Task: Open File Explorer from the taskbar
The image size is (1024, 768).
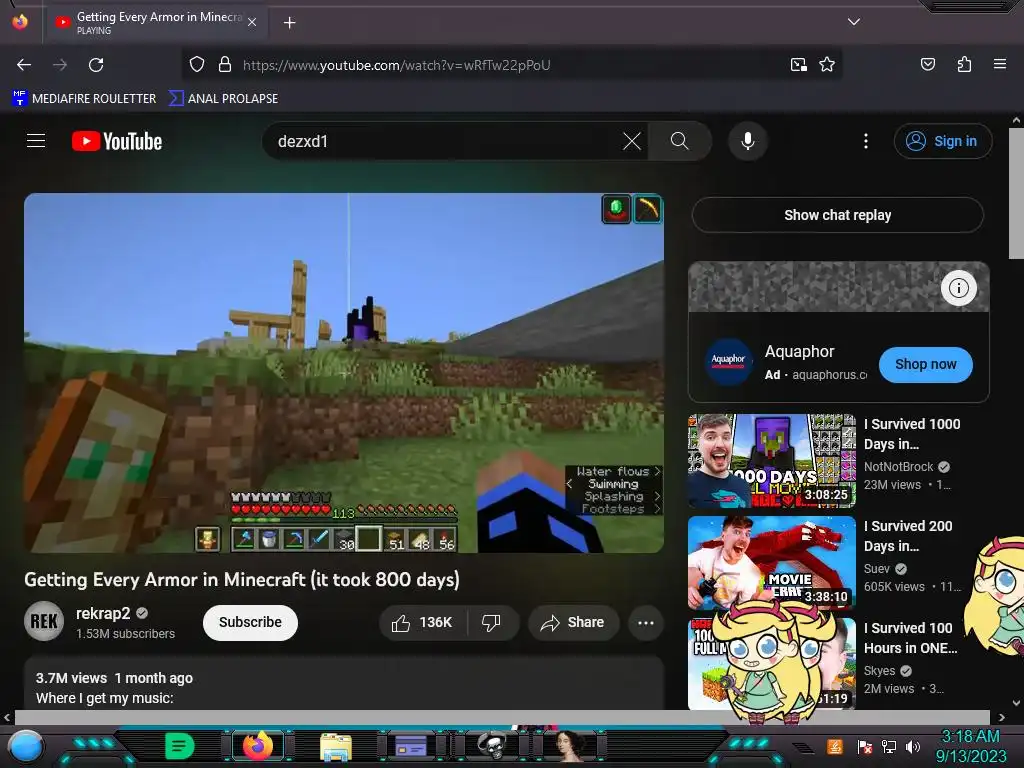Action: tap(336, 746)
